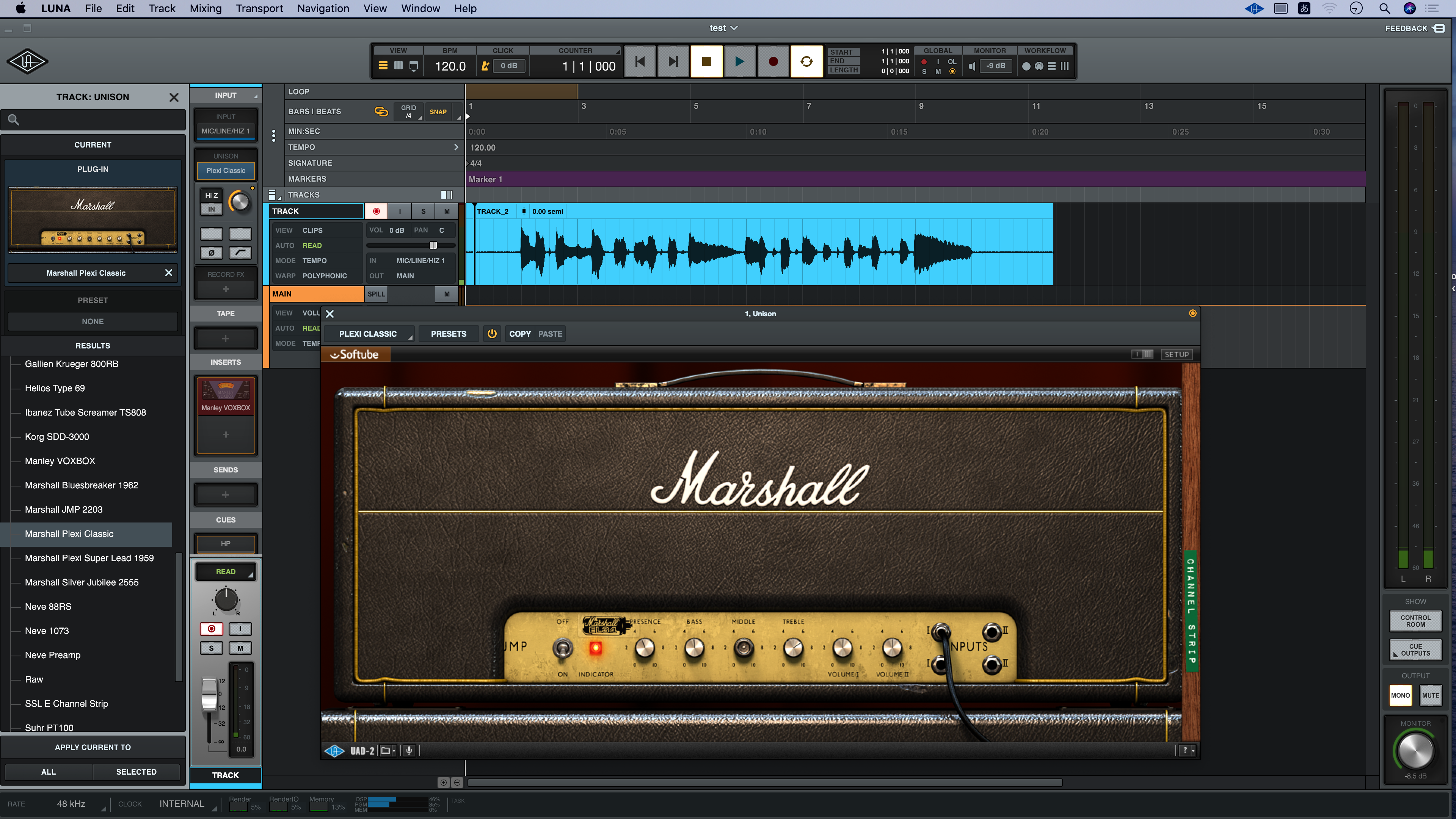Open the CUE OUTPUTS expander

[x=1415, y=650]
